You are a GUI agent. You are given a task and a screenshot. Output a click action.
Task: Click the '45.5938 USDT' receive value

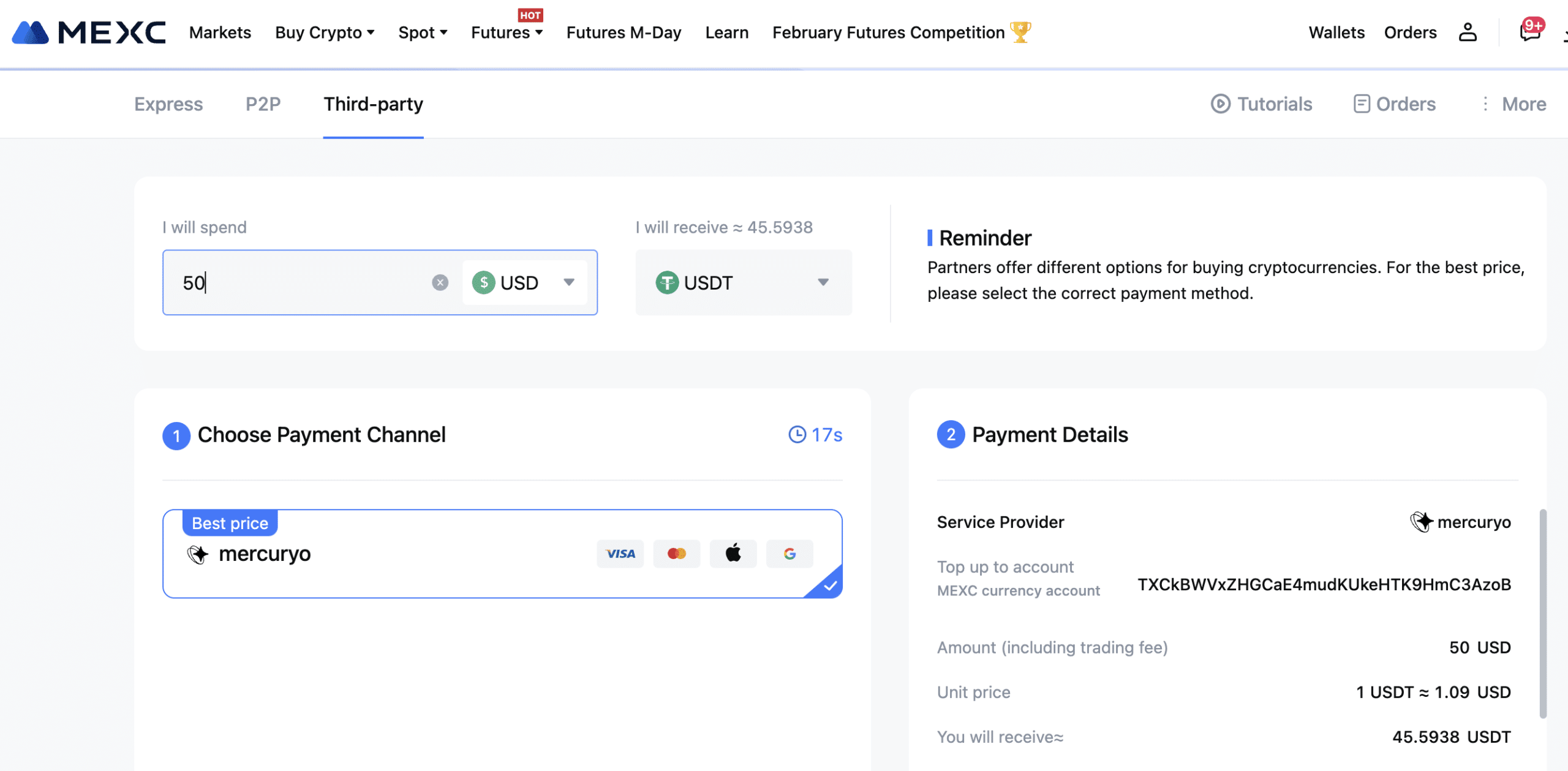(1452, 737)
